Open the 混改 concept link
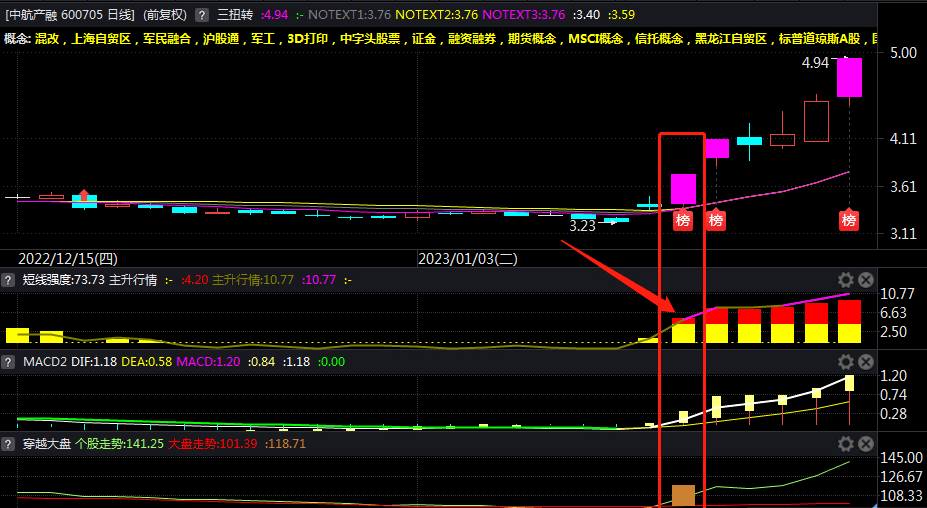The image size is (927, 508). pyautogui.click(x=47, y=39)
